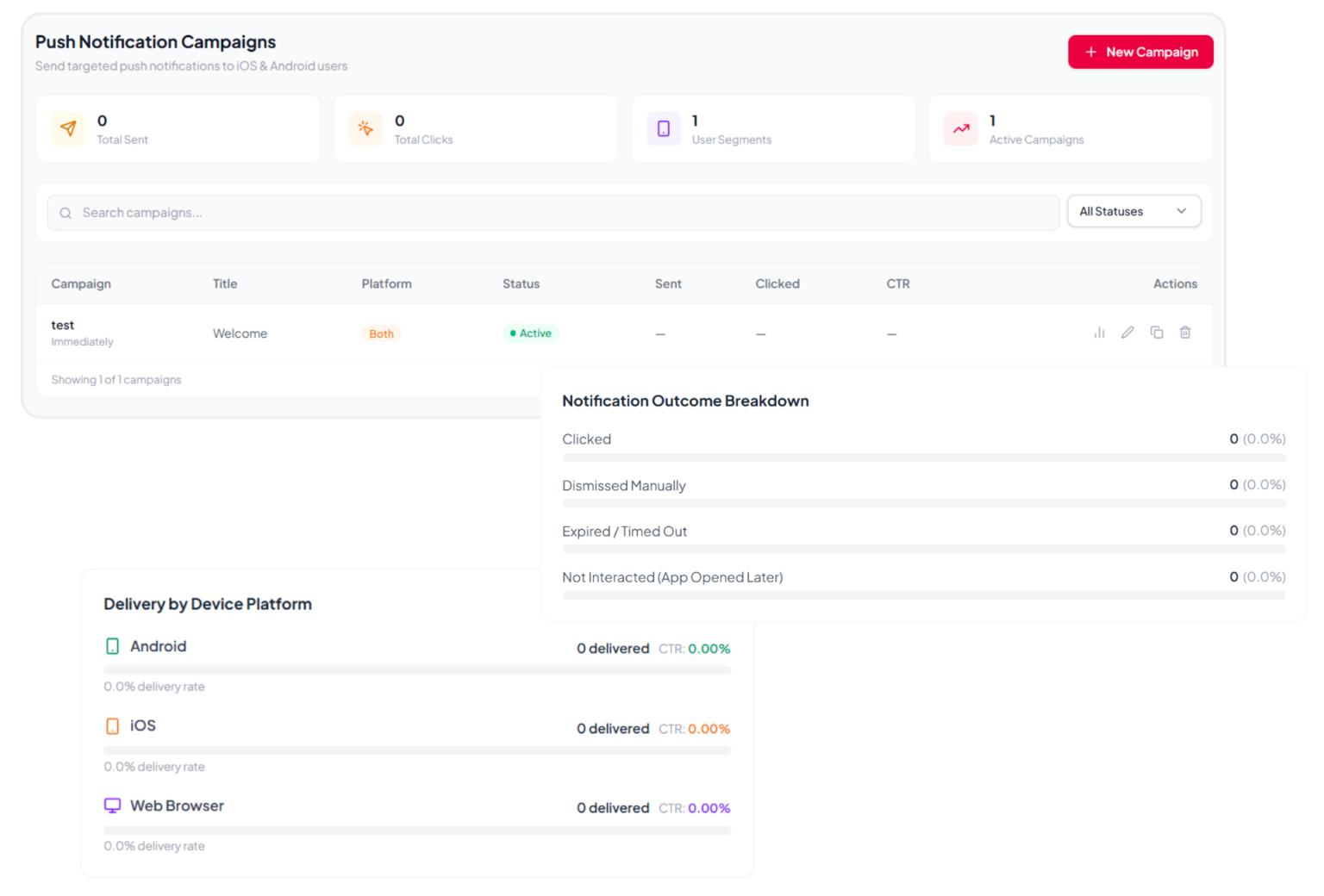Click the Android phone icon
Screen dimensions: 1324x896
[x=112, y=646]
